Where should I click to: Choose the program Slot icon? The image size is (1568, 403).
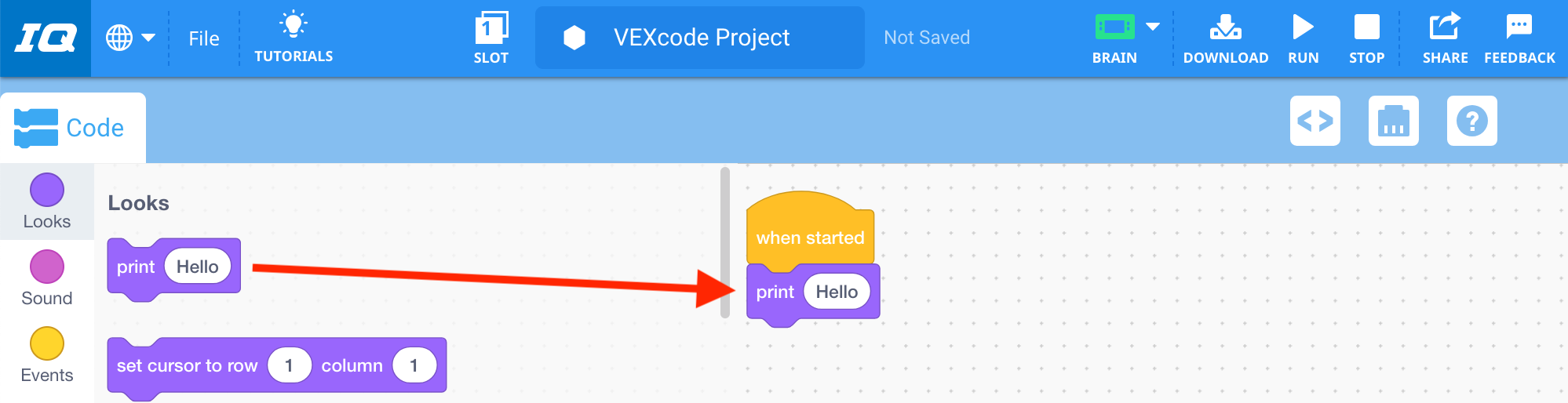point(491,30)
